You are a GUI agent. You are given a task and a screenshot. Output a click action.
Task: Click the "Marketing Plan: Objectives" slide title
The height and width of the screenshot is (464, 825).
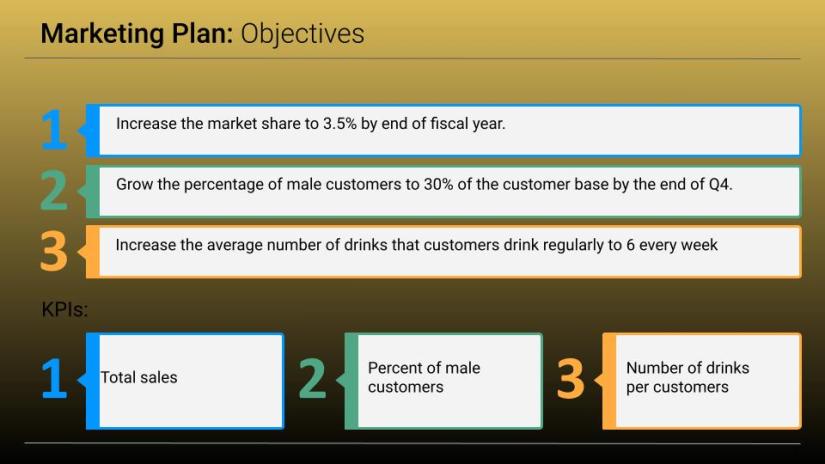click(202, 34)
